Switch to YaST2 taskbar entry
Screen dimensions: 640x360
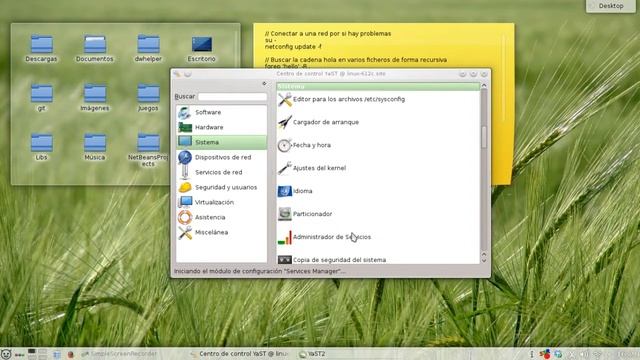tap(313, 354)
